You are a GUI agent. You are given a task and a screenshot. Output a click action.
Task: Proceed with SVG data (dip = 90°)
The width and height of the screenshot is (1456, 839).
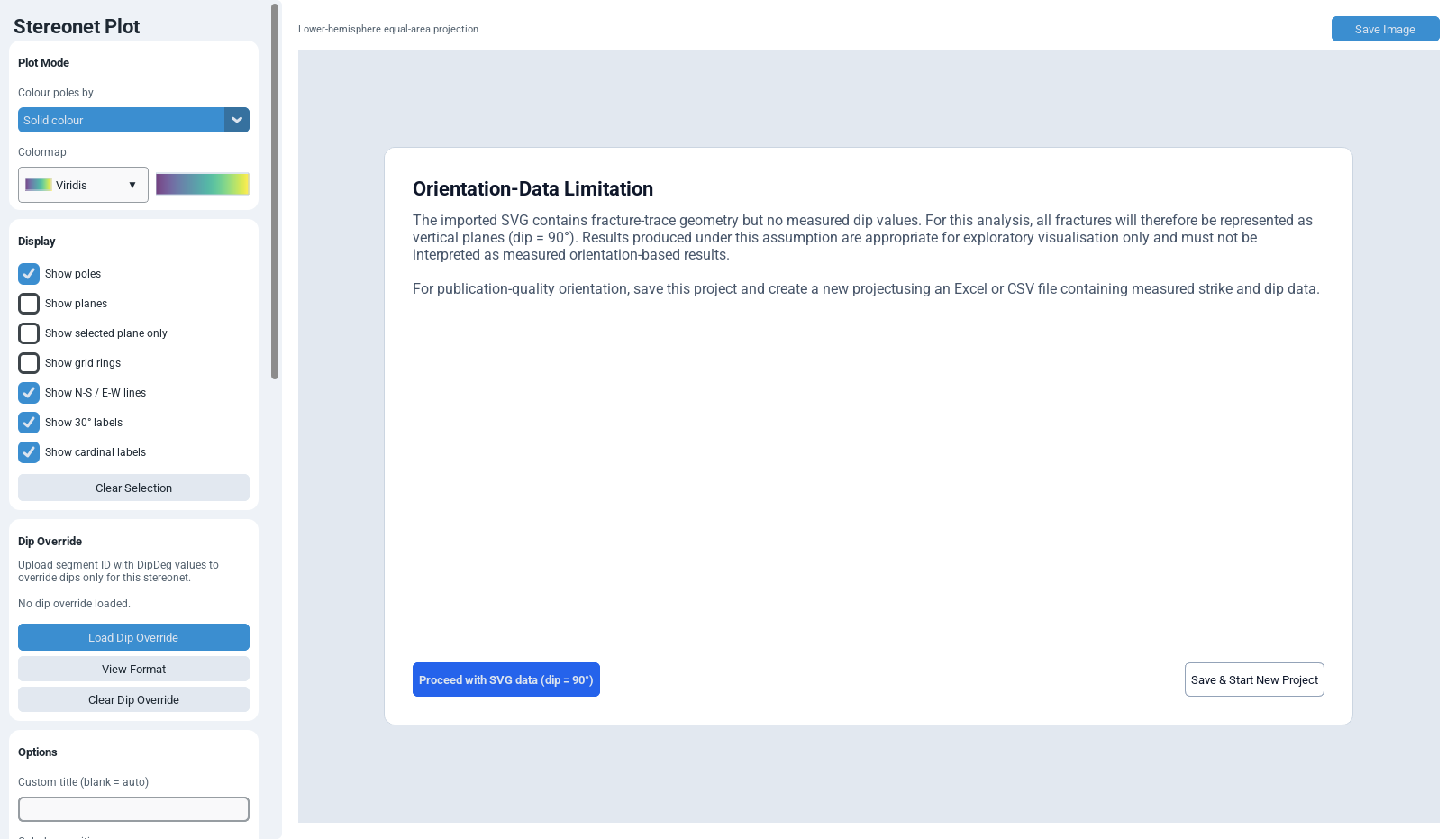[x=506, y=679]
